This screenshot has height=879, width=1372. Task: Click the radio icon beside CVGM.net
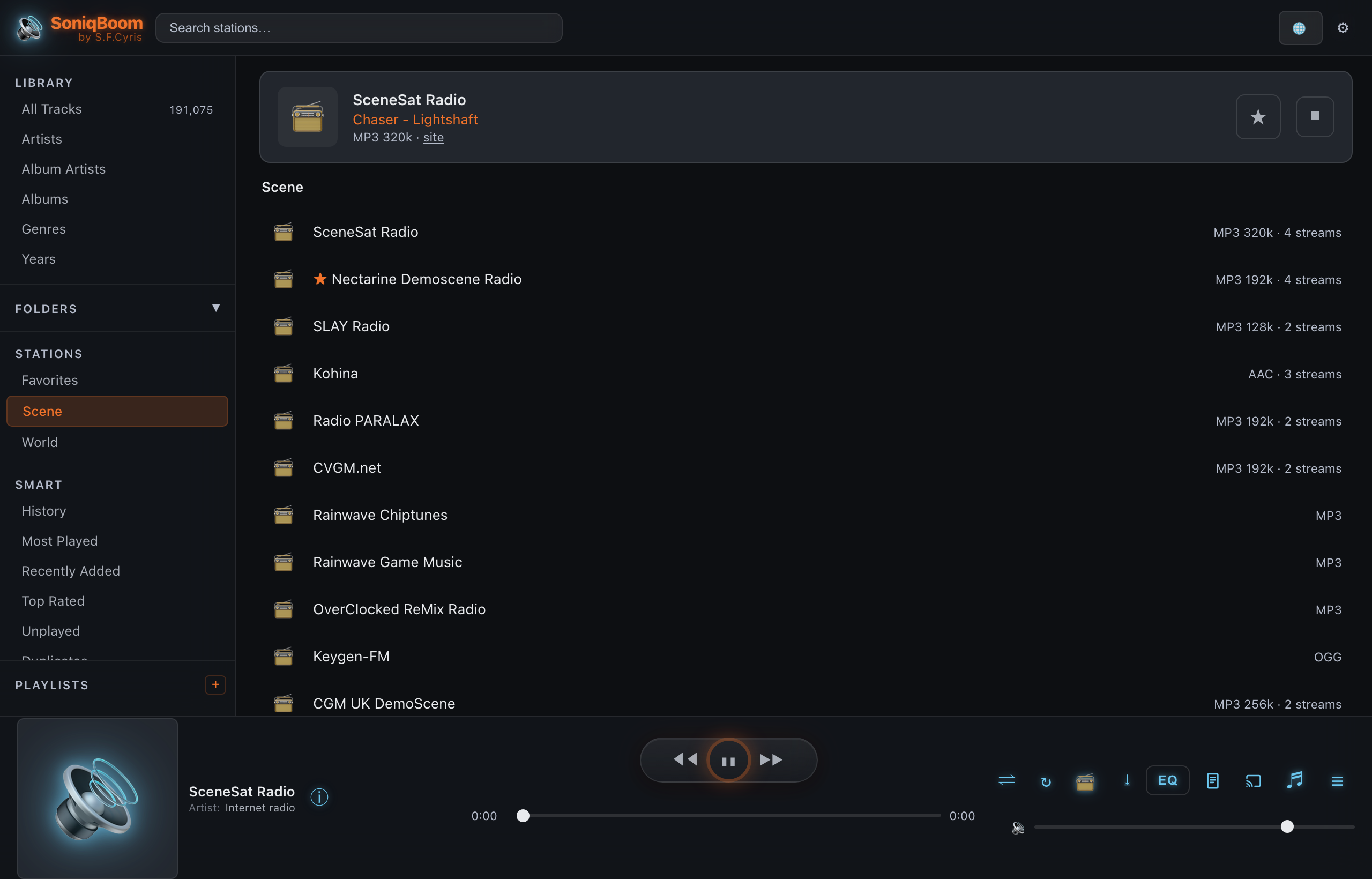click(x=284, y=467)
